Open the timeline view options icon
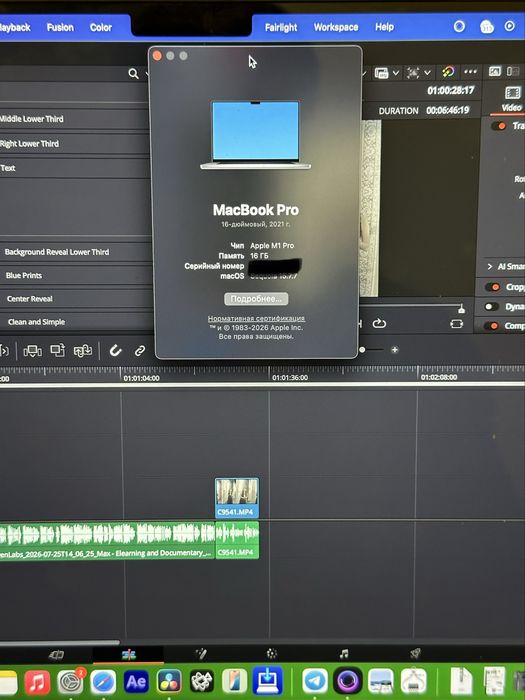 pos(382,73)
